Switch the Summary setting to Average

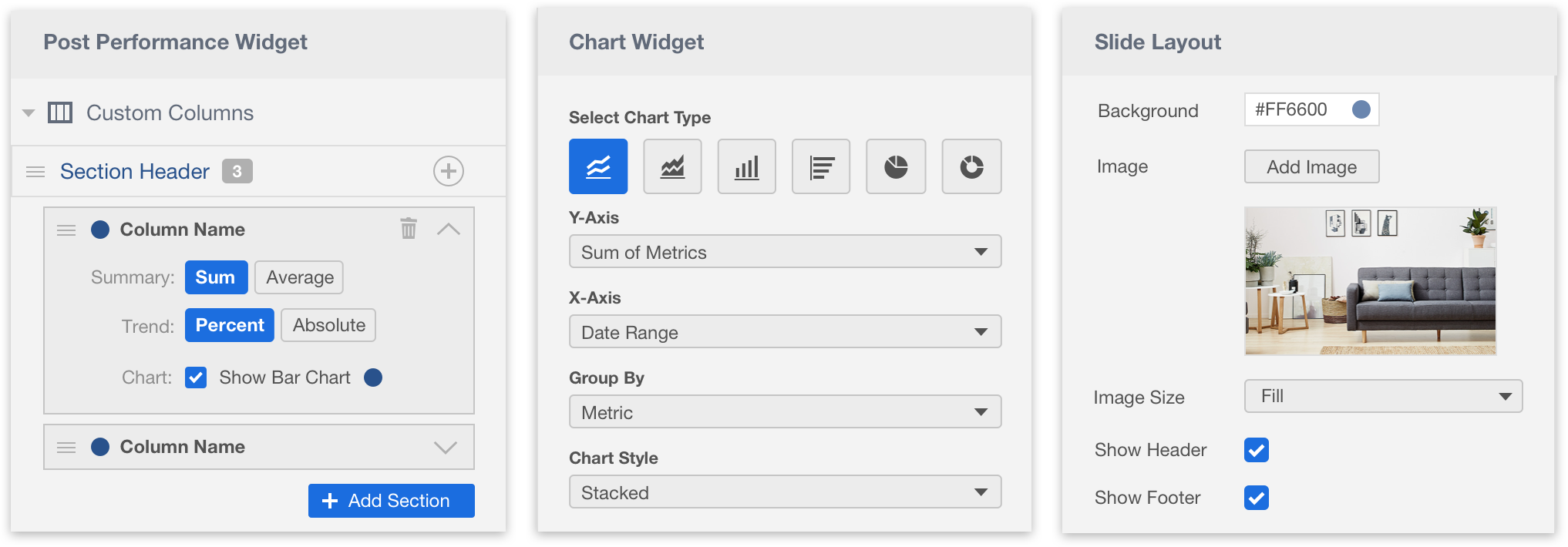[299, 277]
